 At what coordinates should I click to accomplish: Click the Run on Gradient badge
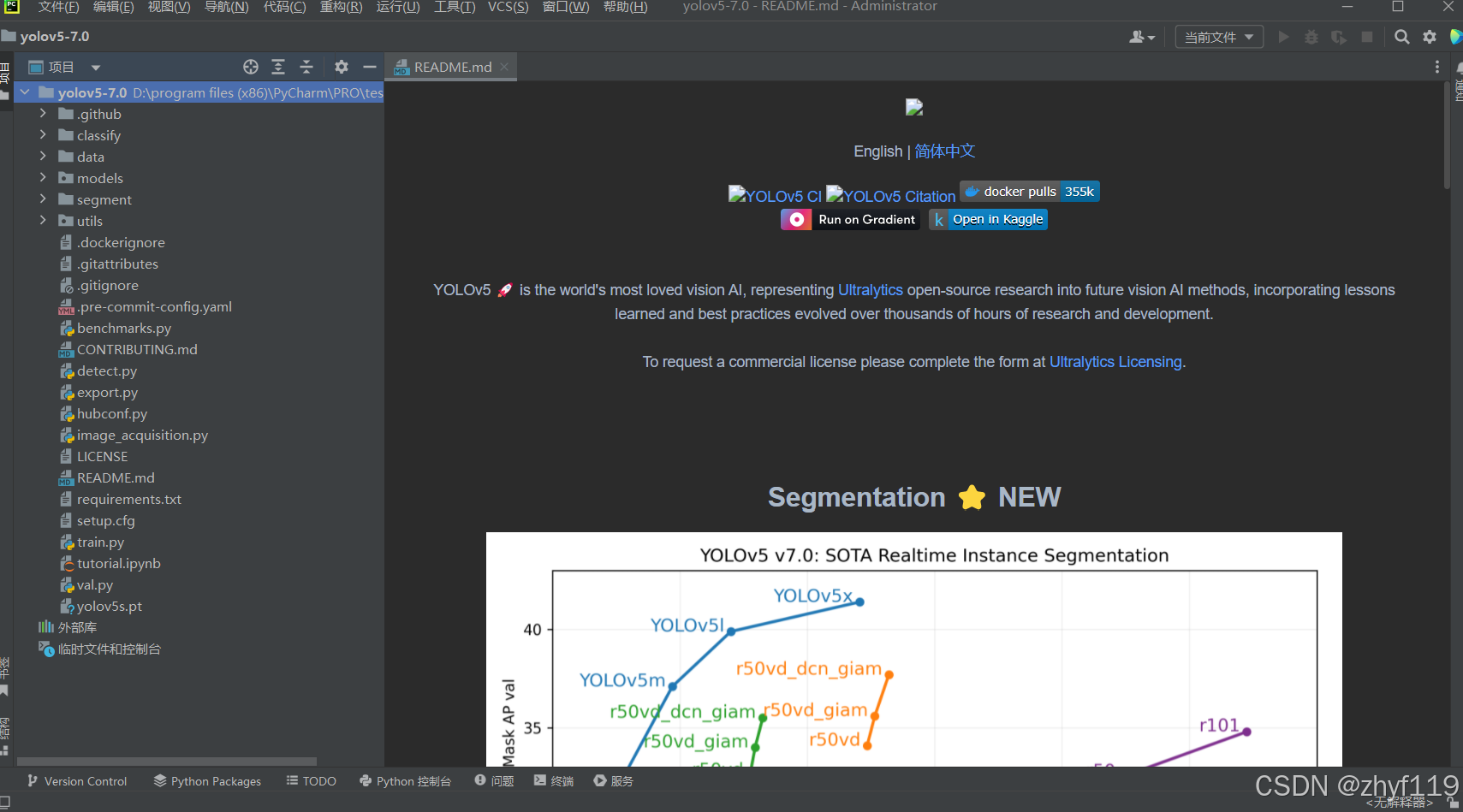[850, 220]
